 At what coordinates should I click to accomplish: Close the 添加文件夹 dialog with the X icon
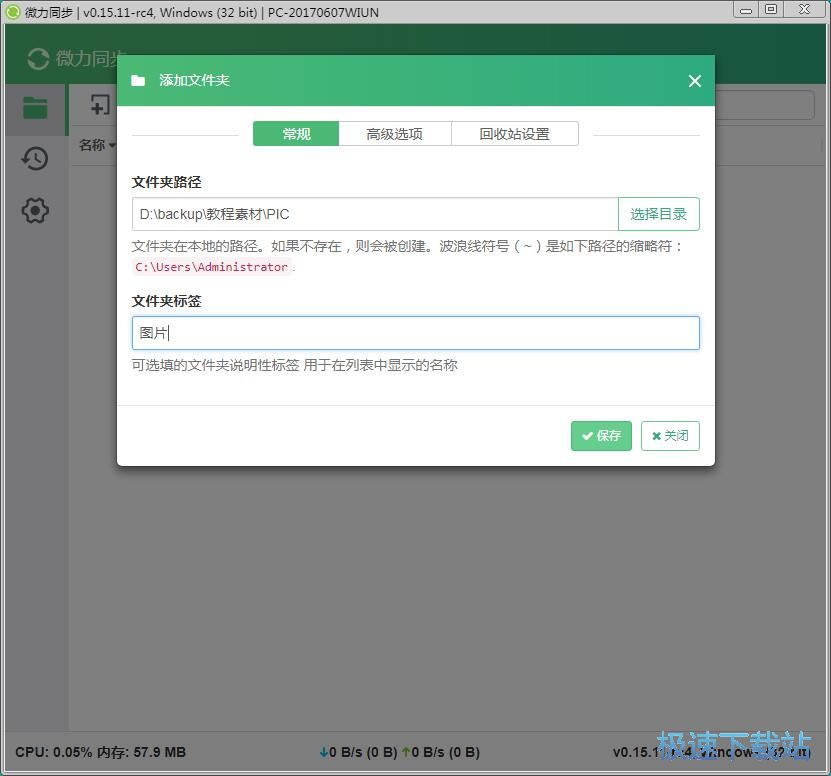point(695,81)
